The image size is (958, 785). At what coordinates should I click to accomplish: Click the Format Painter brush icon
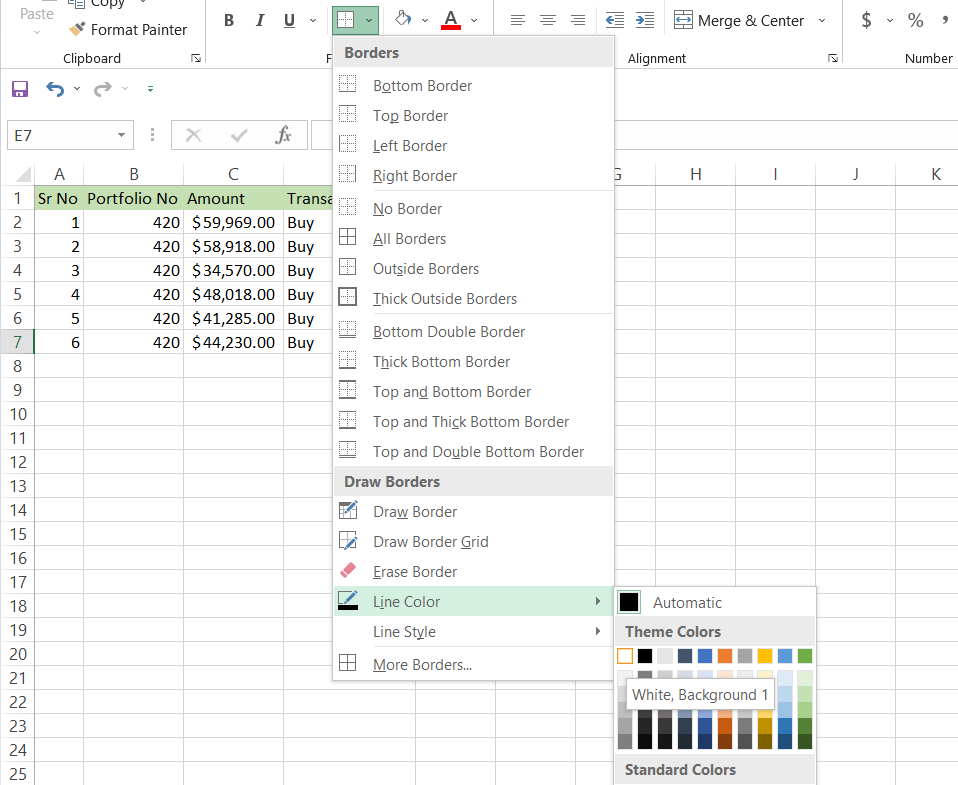76,30
